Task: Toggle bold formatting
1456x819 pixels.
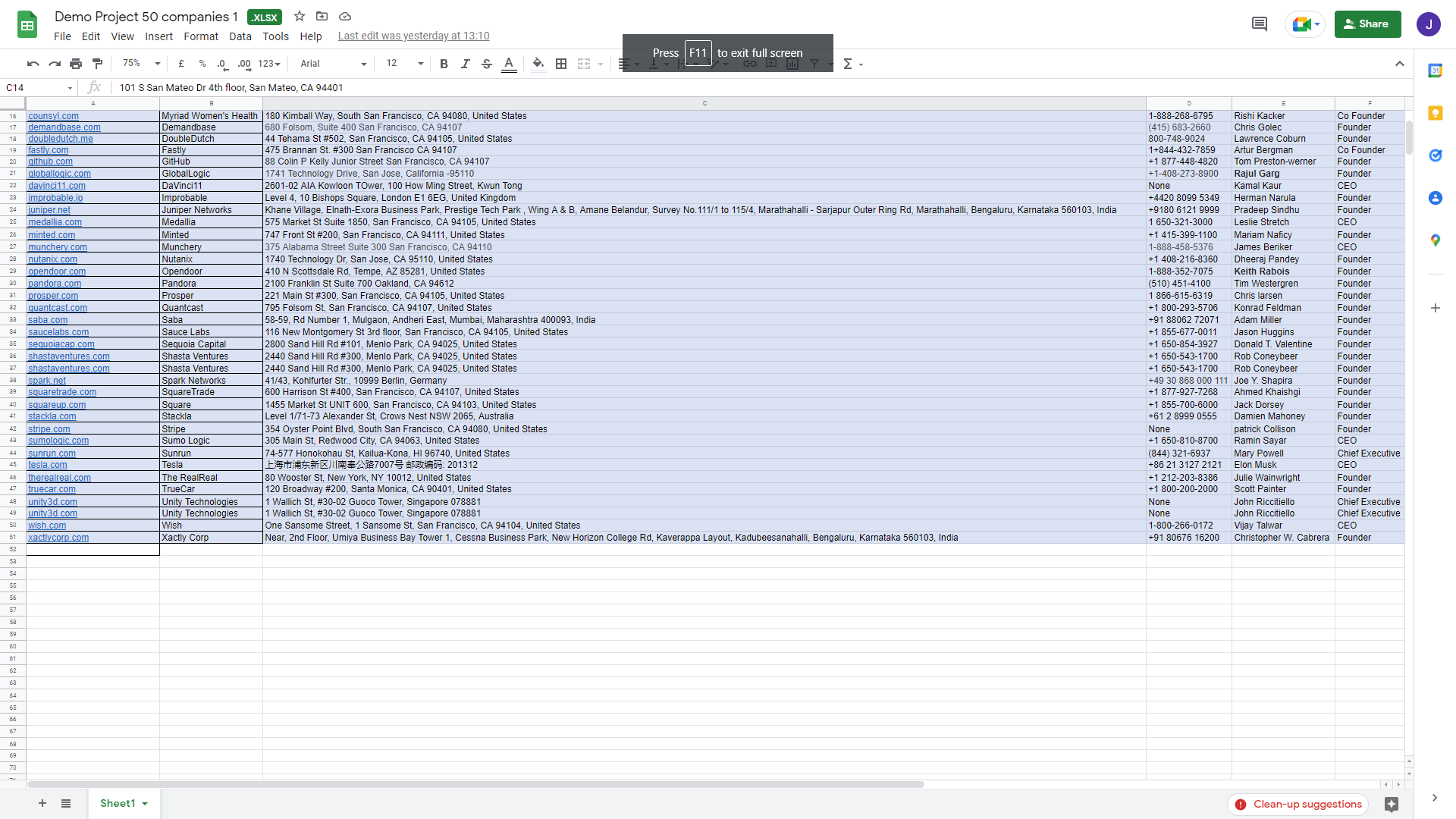Action: coord(444,64)
